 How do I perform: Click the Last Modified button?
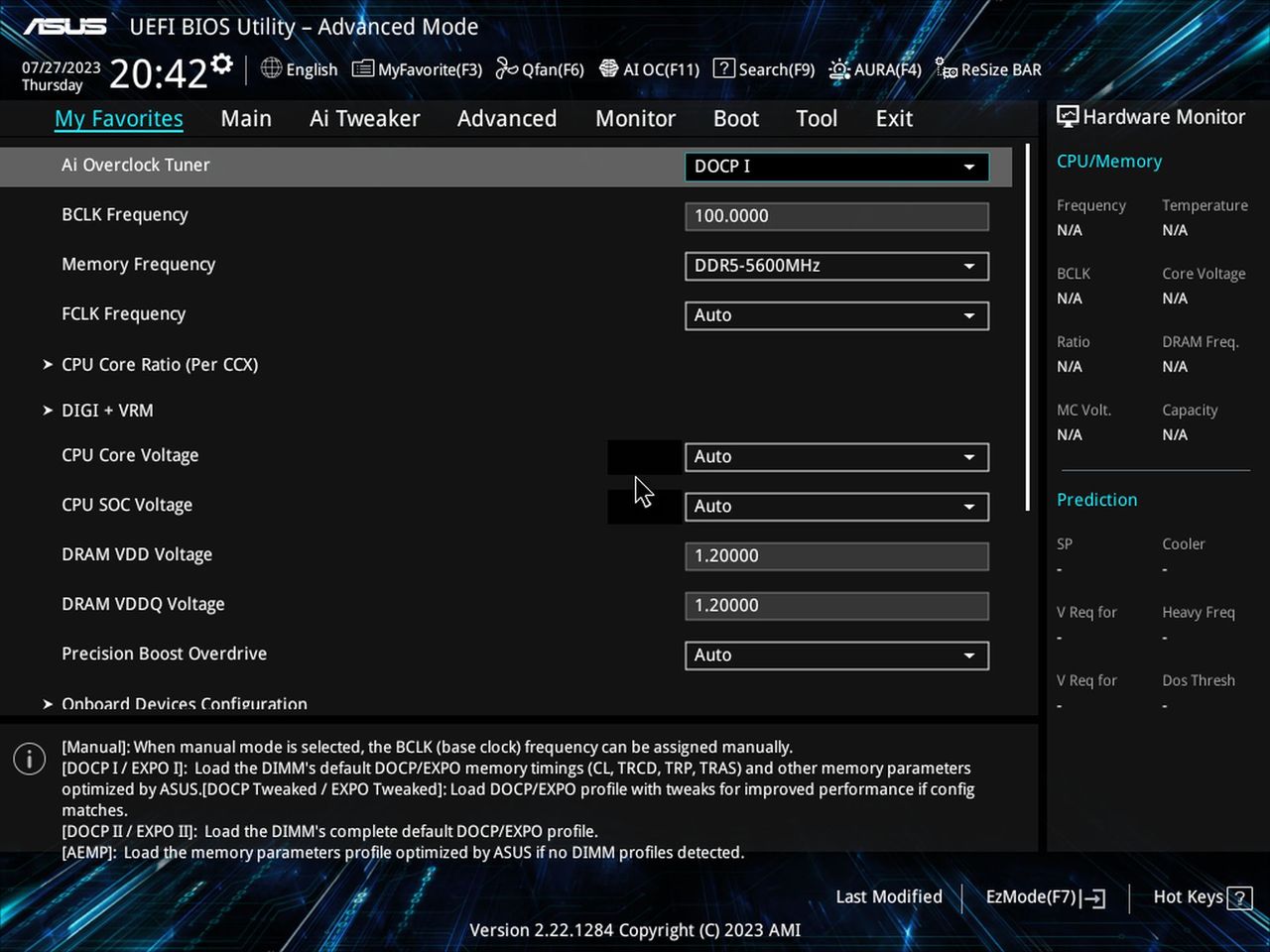(x=889, y=896)
